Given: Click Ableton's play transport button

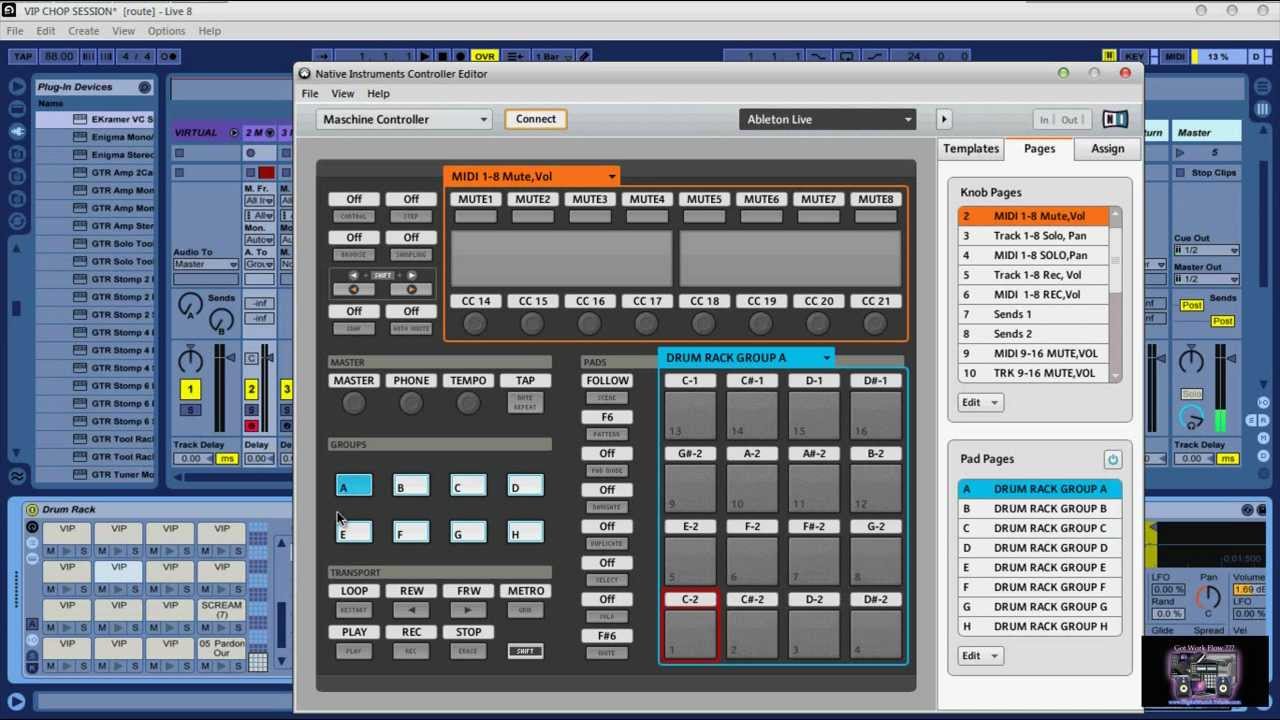Looking at the screenshot, I should pos(425,57).
